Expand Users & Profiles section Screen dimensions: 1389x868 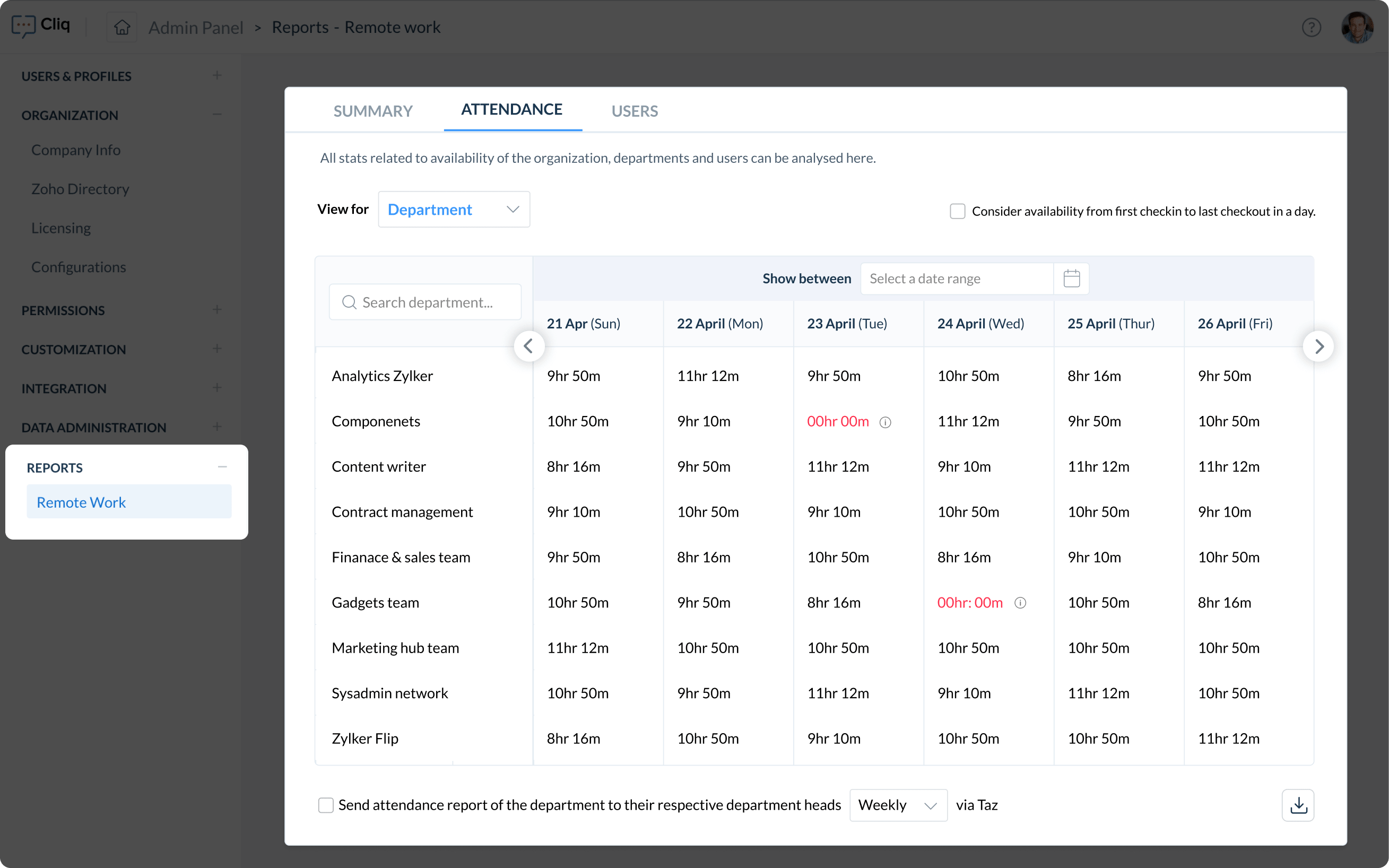(x=217, y=75)
